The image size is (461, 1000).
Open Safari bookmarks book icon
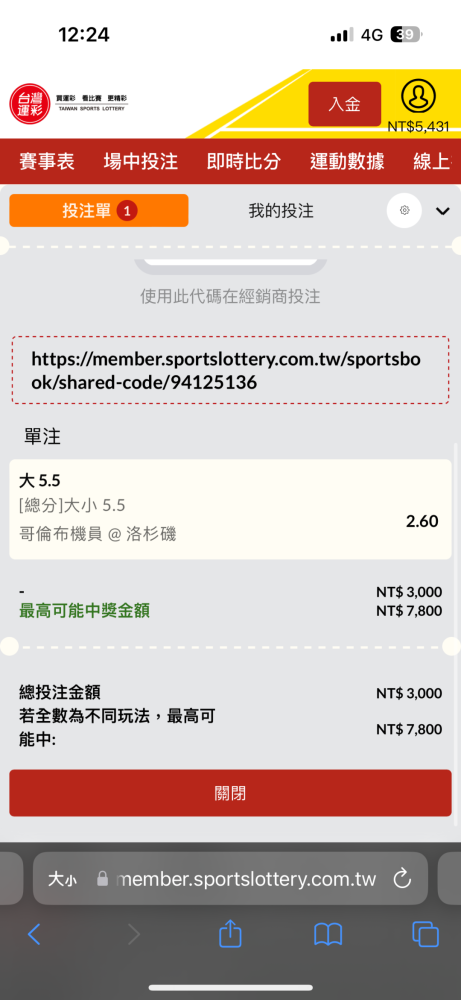[x=328, y=935]
